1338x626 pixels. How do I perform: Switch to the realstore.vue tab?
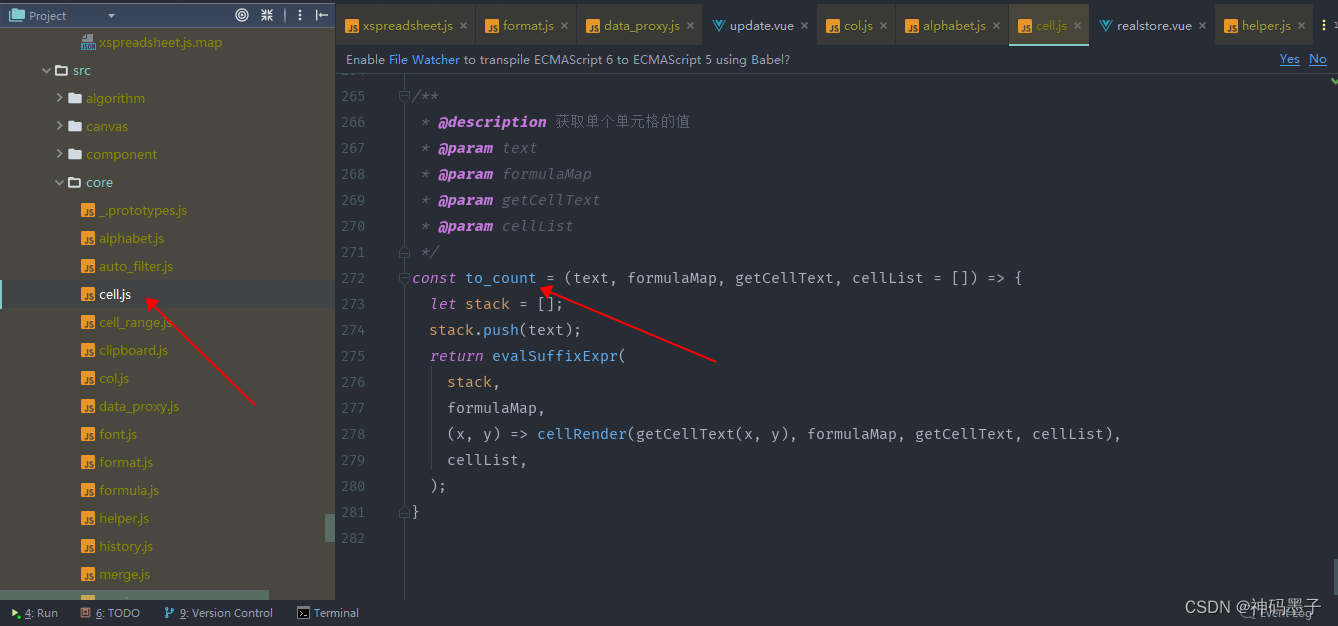coord(1154,26)
